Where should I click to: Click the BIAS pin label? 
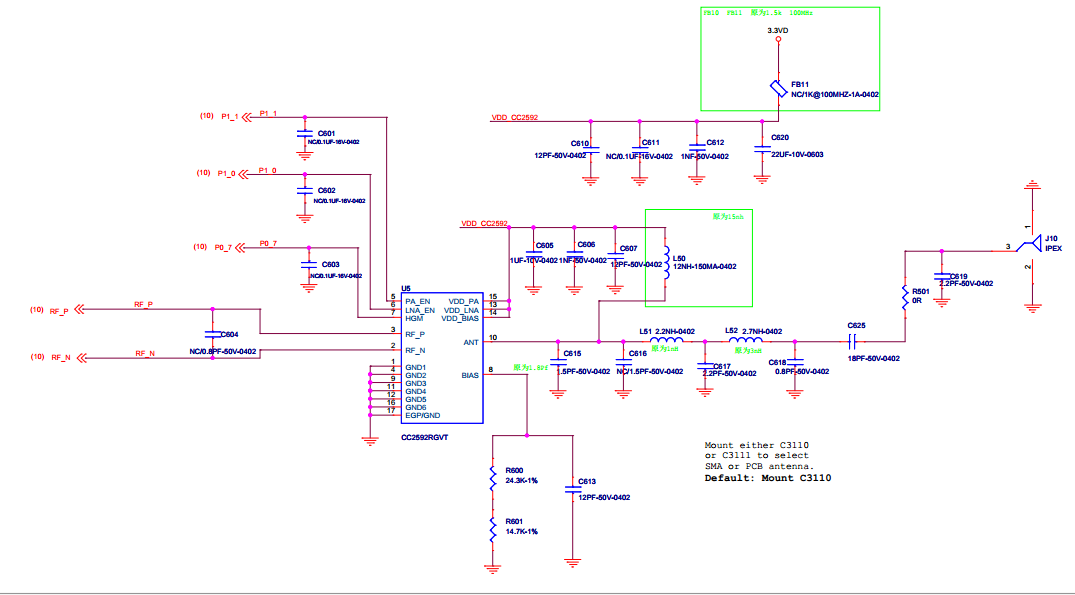tap(470, 376)
